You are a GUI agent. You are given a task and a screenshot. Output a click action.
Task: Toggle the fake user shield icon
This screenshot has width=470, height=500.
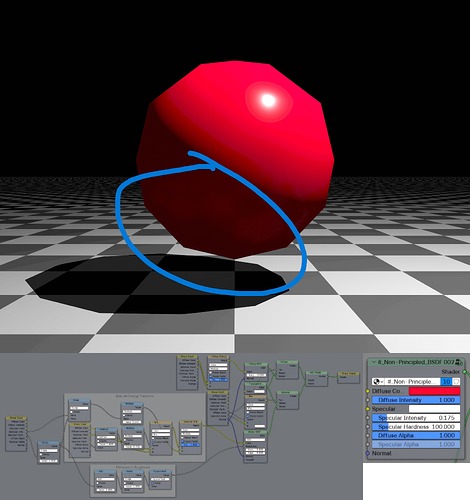[456, 381]
